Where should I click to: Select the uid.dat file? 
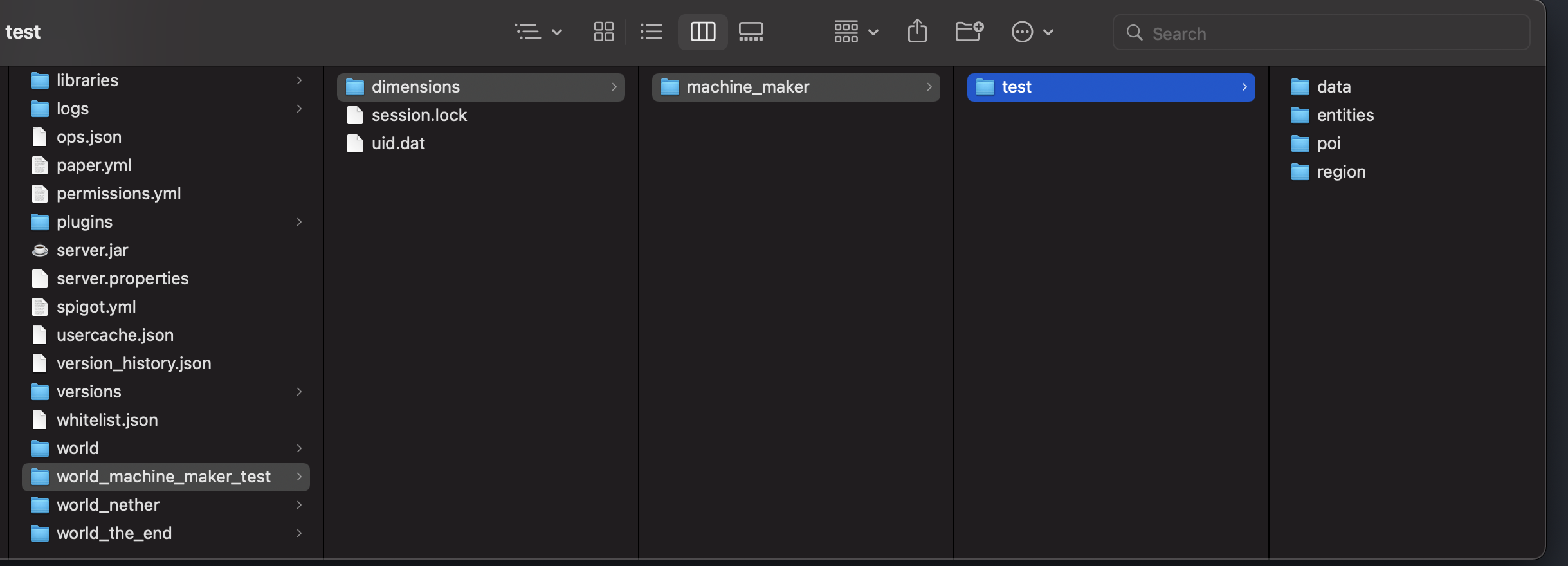tap(481, 143)
